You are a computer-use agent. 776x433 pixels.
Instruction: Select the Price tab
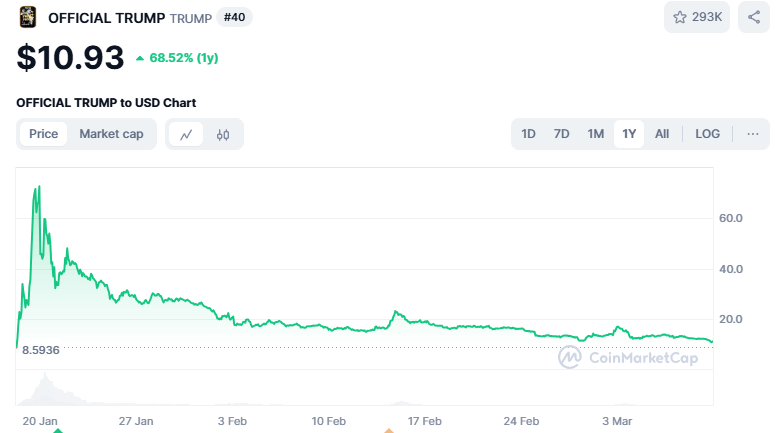[44, 134]
